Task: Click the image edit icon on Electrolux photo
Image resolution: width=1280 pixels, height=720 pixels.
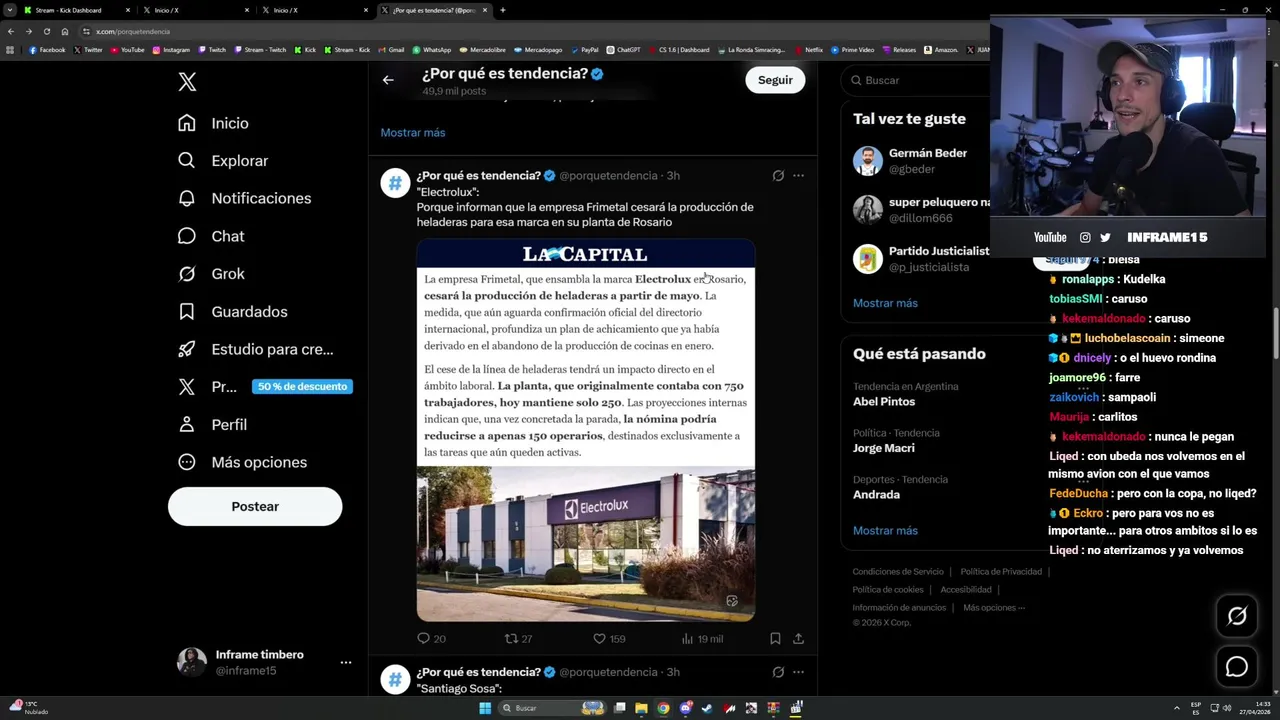Action: point(732,601)
